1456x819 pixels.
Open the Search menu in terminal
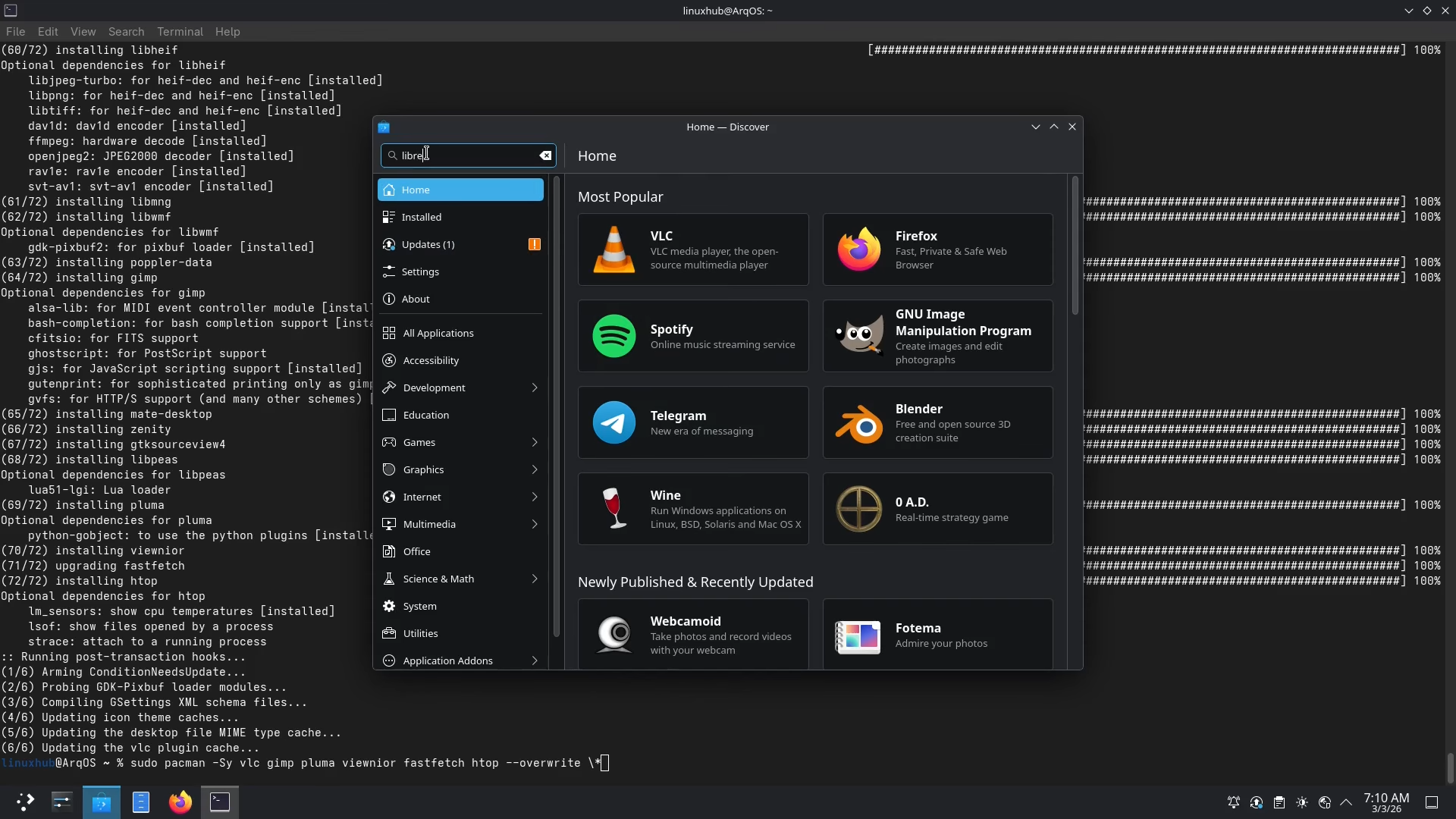point(126,32)
